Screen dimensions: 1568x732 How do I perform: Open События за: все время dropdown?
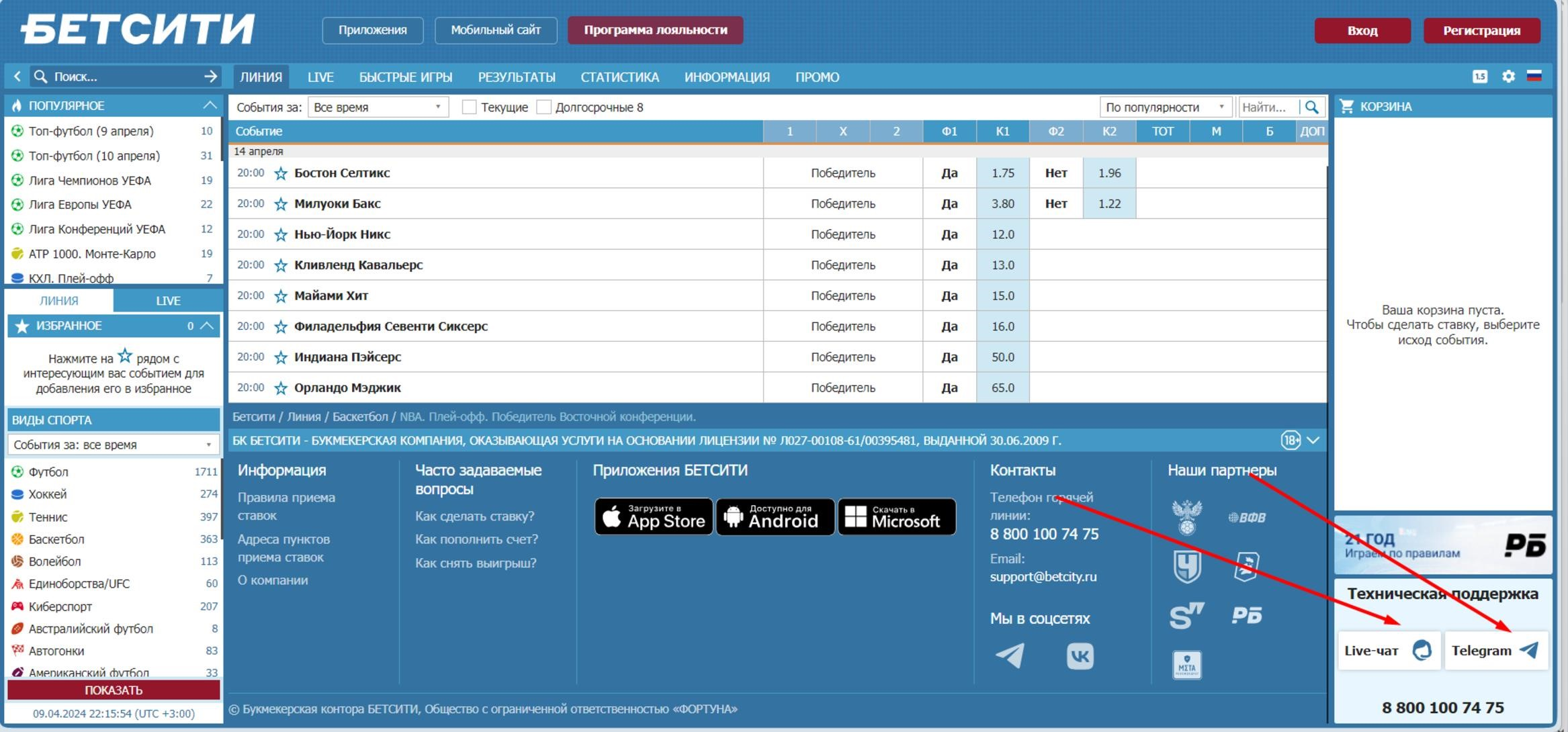coord(114,445)
